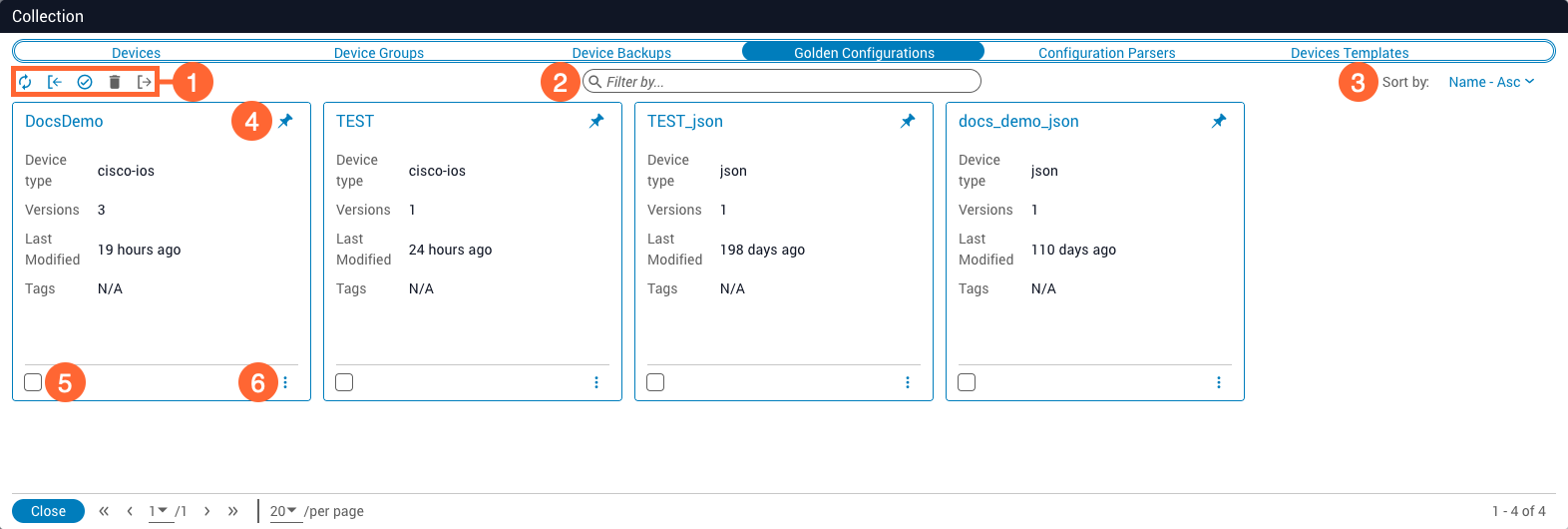Check the docs_demo_json card checkbox
Image resolution: width=1568 pixels, height=529 pixels.
(967, 382)
